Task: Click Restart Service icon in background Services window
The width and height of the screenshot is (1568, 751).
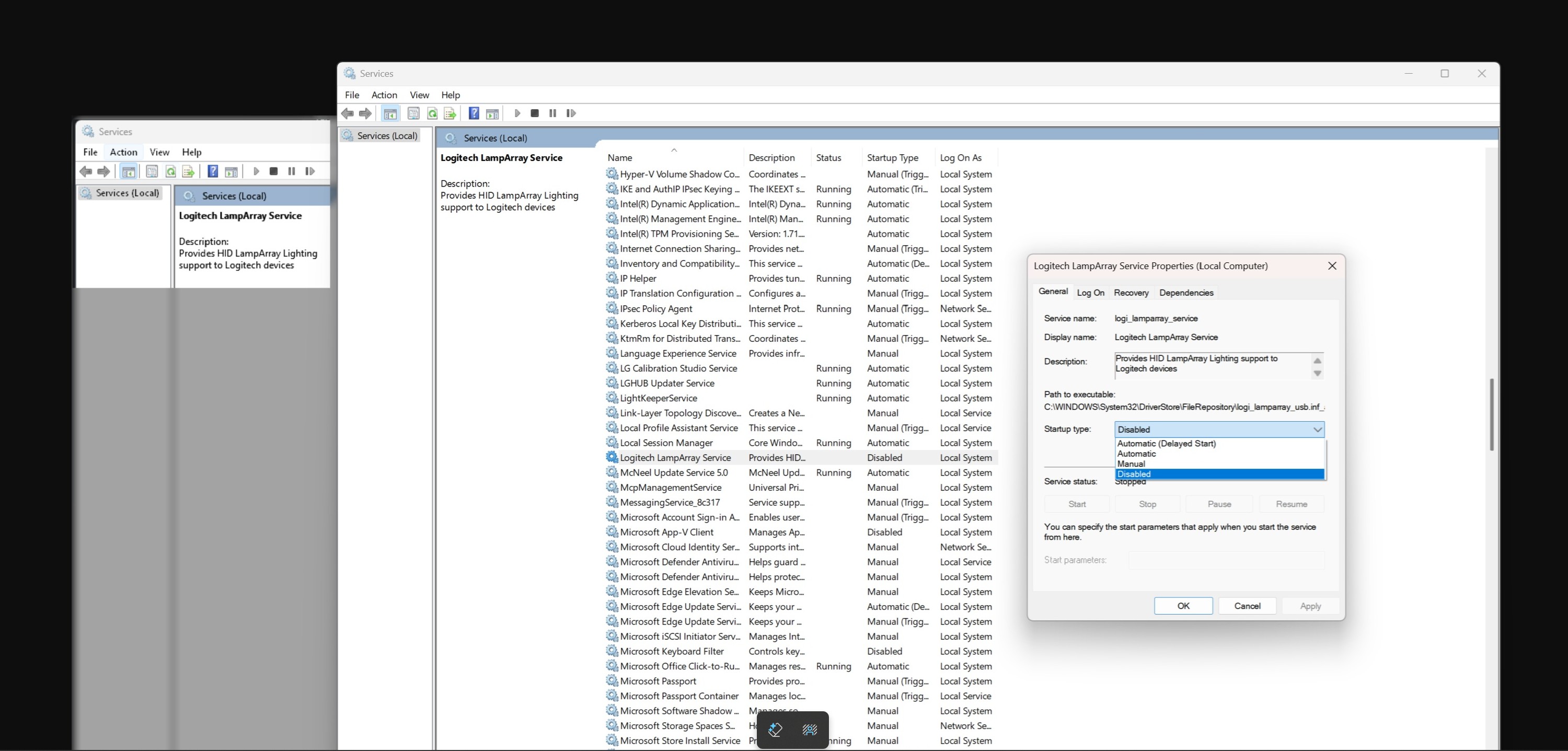Action: tap(310, 171)
